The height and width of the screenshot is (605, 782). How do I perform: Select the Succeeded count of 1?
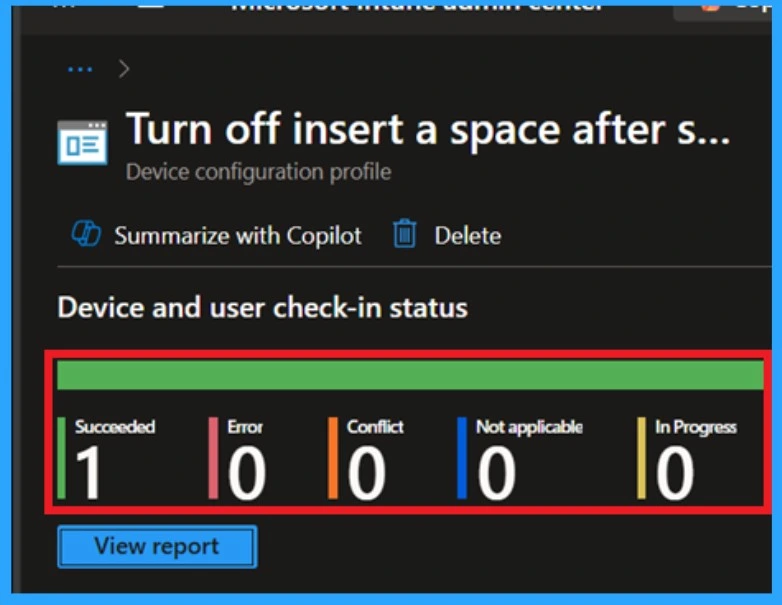(88, 471)
